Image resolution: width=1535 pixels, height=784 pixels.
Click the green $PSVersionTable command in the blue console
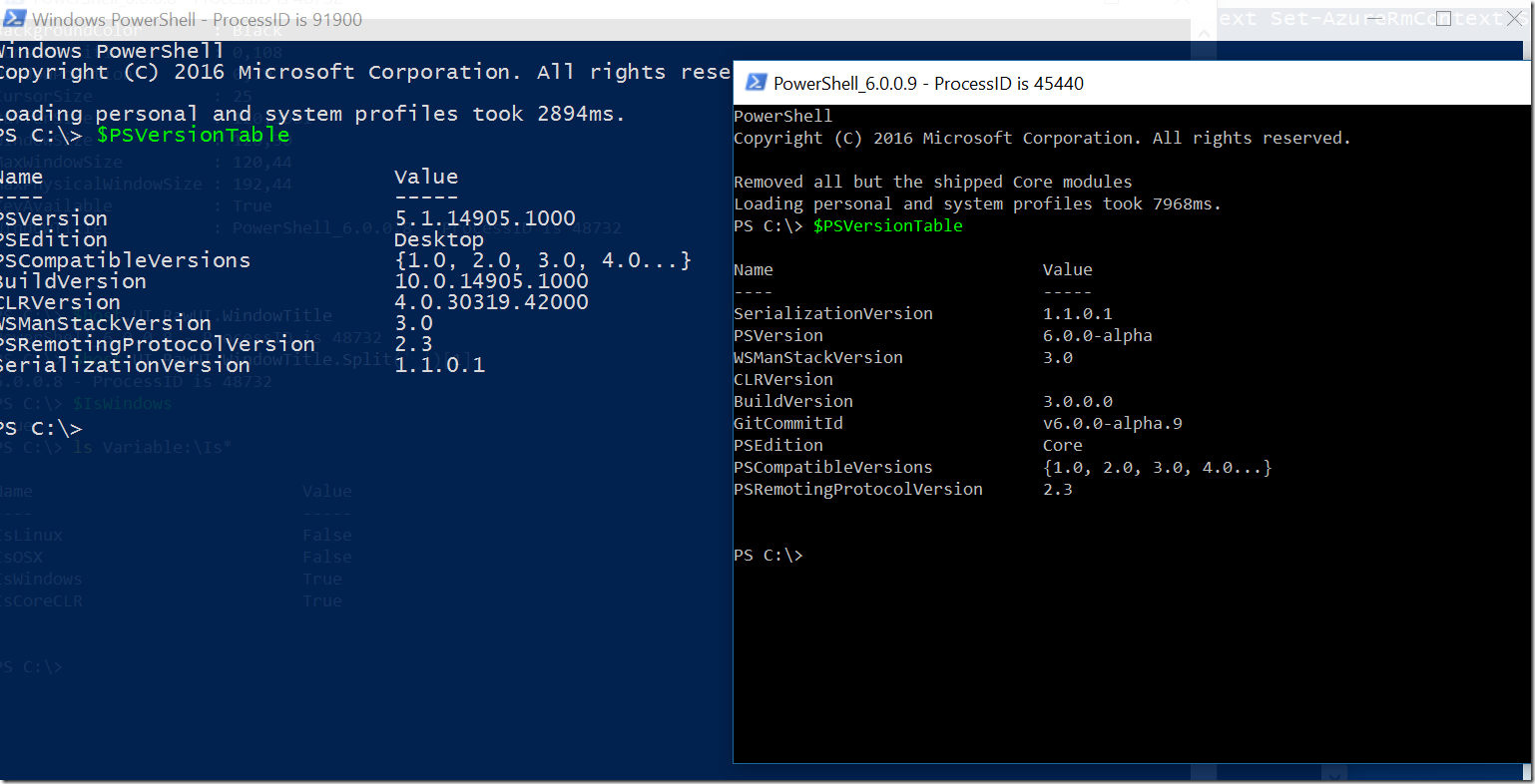coord(193,135)
